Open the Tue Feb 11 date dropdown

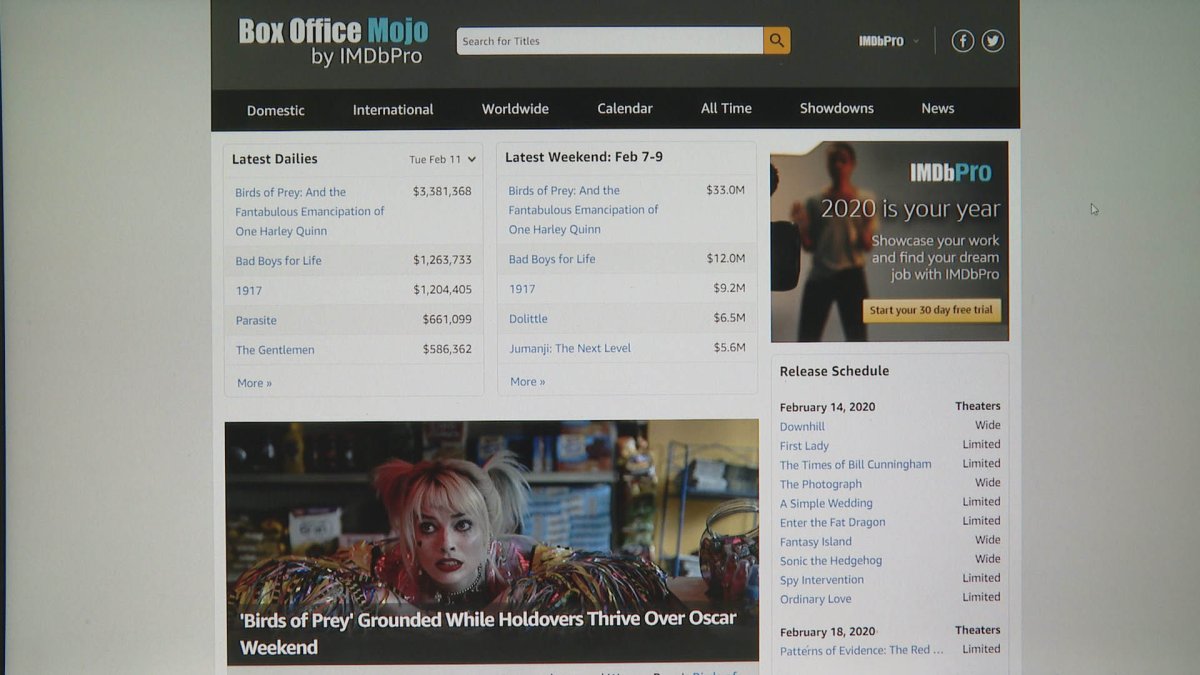(x=443, y=159)
